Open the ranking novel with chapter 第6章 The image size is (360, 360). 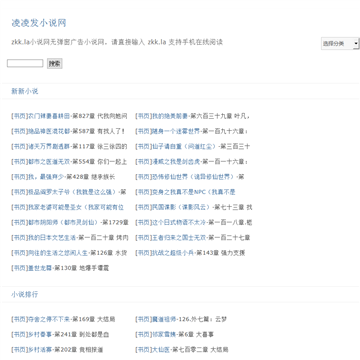(164, 334)
